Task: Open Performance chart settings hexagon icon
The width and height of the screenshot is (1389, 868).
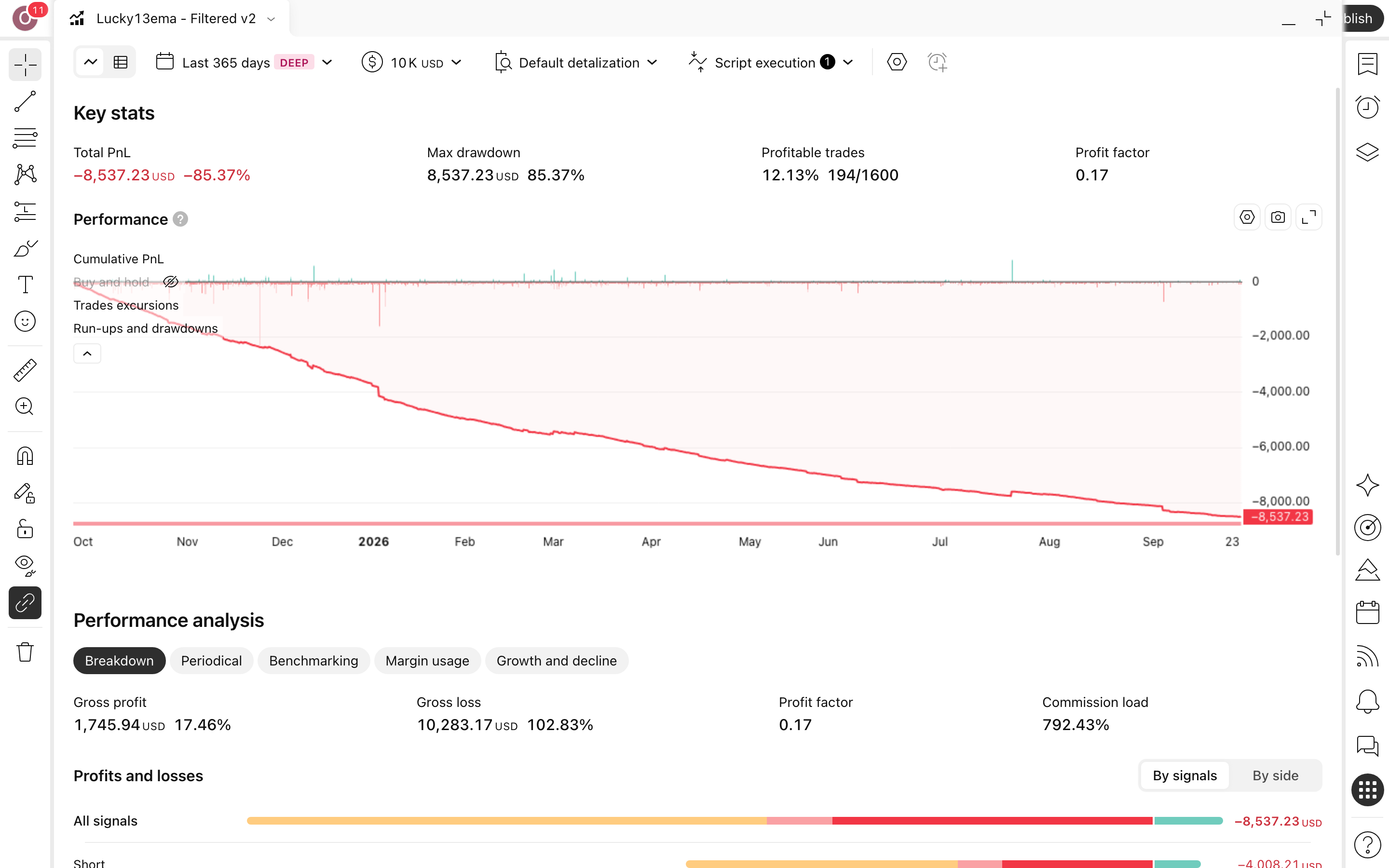Action: 1247,217
